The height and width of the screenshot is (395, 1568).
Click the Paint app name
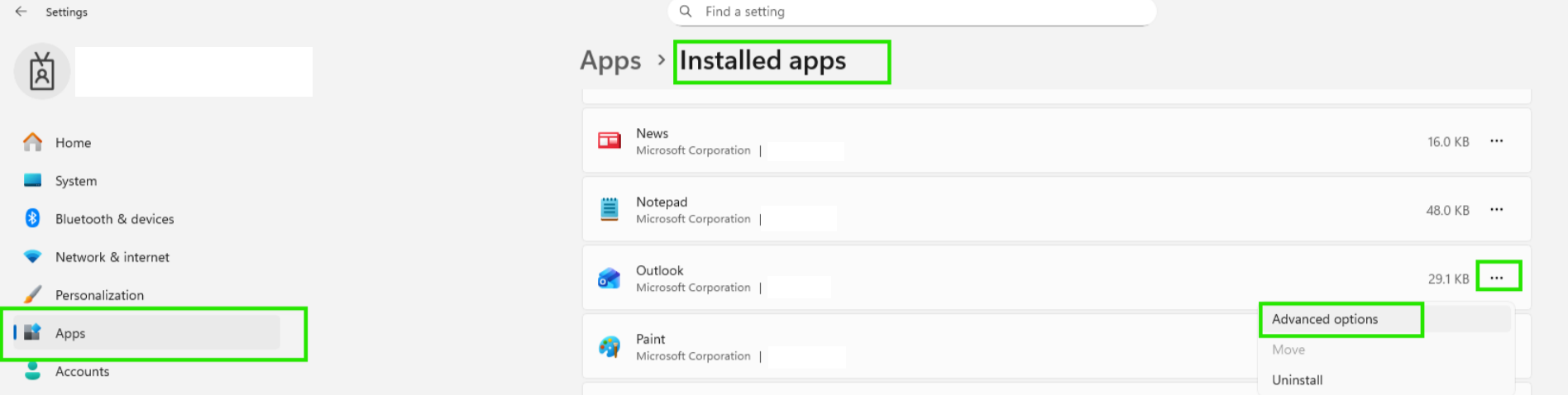tap(650, 339)
